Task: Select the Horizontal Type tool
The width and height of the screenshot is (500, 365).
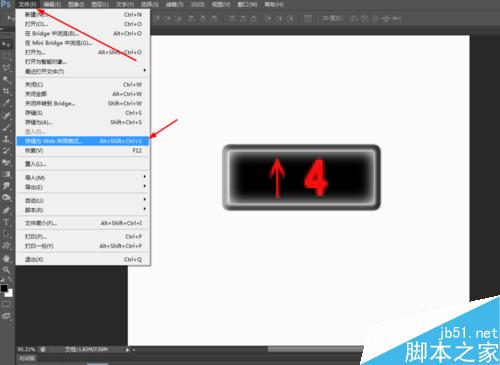Action: point(6,222)
